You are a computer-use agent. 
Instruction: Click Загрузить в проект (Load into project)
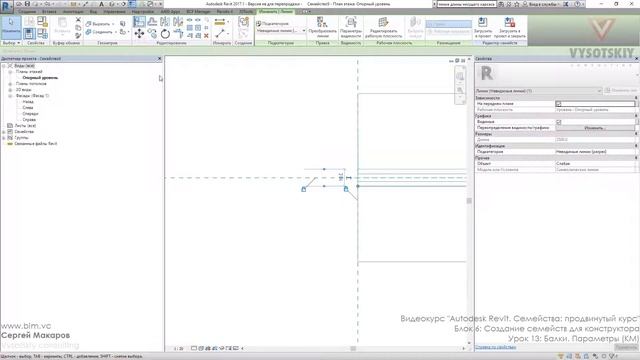click(x=483, y=27)
